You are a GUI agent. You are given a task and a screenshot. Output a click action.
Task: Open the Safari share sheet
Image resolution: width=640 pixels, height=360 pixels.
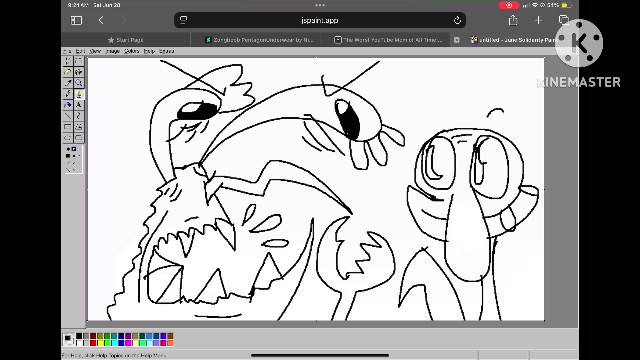(513, 20)
